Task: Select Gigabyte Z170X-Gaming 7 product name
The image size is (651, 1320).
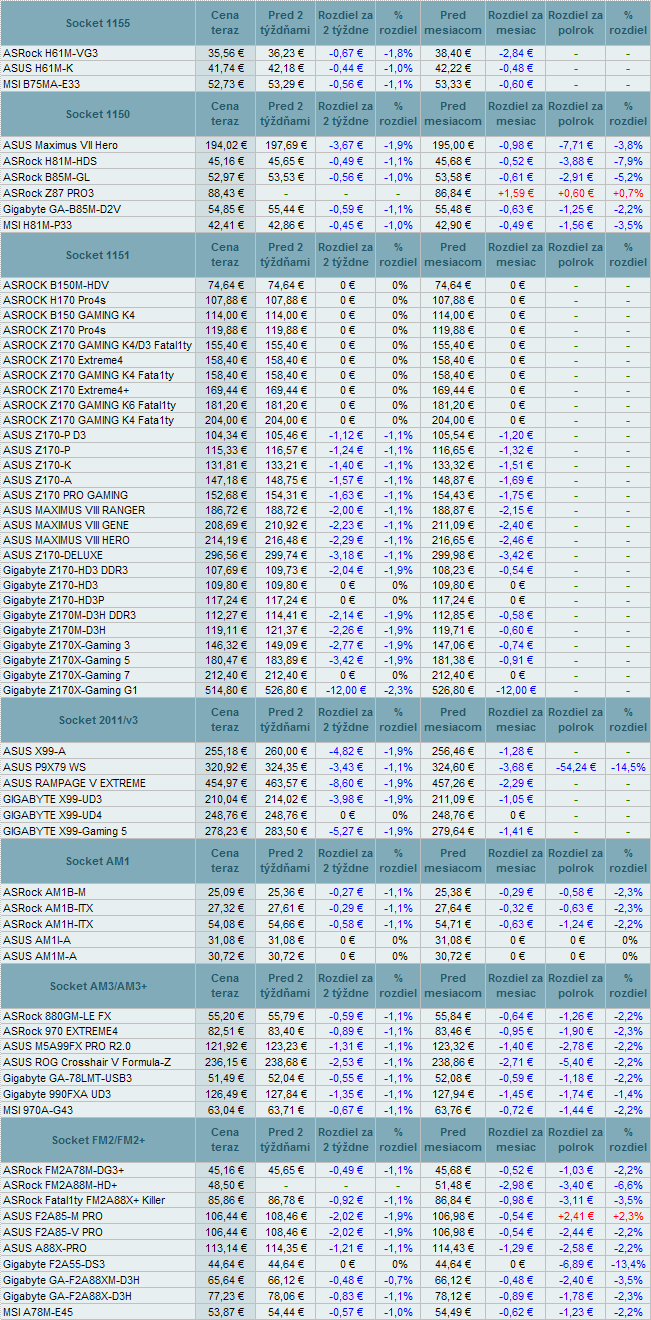Action: 66,675
